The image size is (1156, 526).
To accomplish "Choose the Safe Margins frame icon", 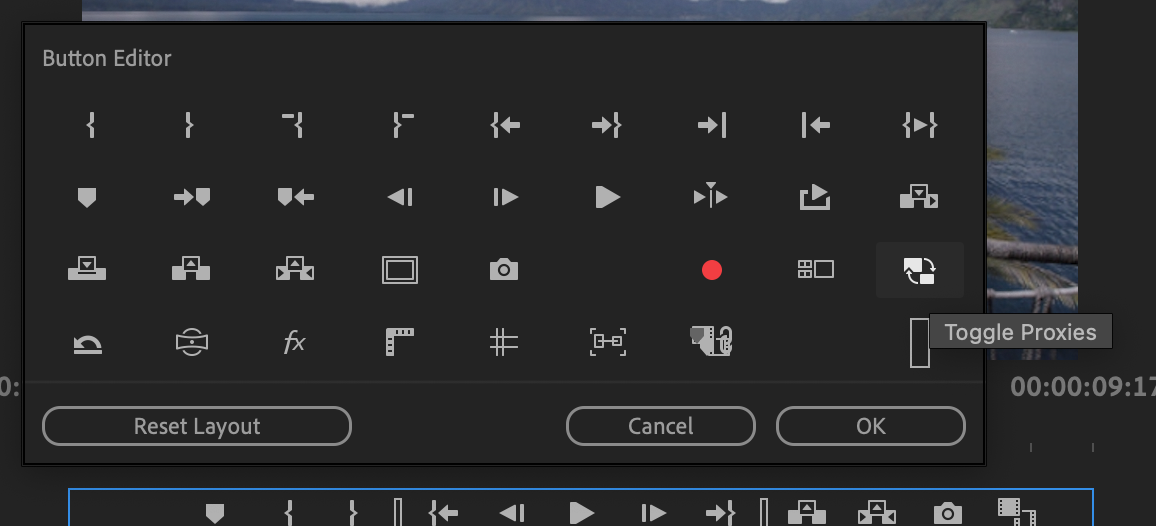I will [400, 270].
